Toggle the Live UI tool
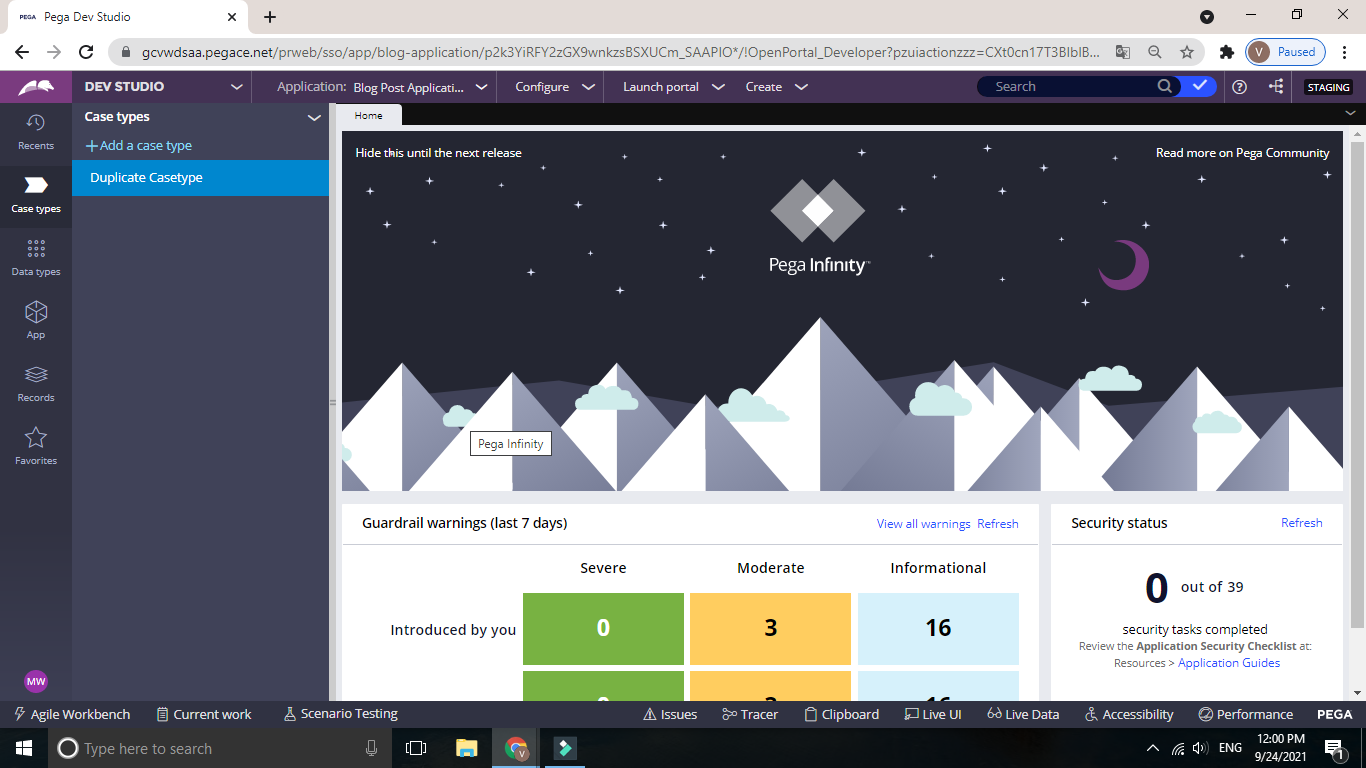 pyautogui.click(x=933, y=714)
